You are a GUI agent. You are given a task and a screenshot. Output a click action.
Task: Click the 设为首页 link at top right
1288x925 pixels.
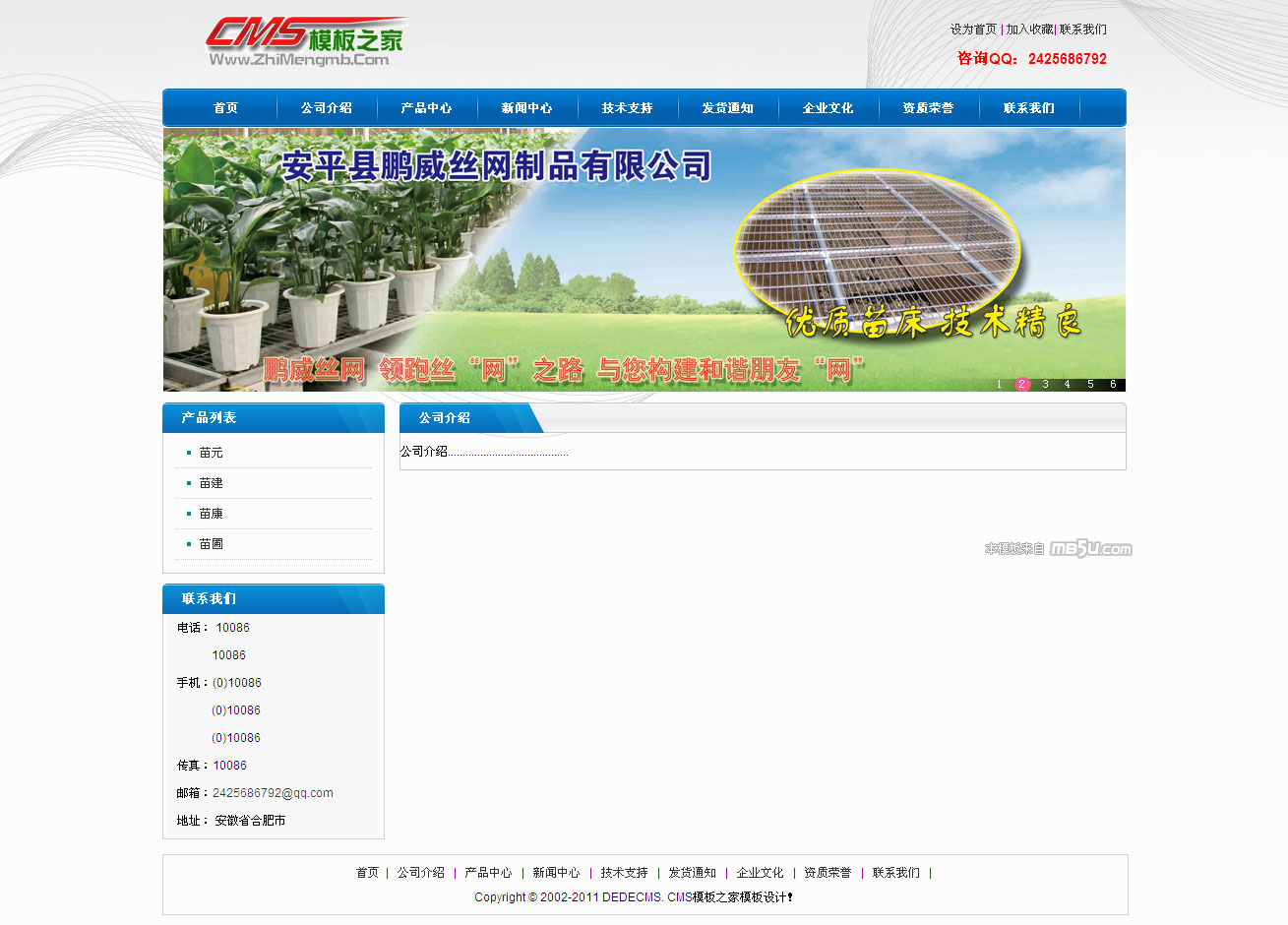point(973,30)
